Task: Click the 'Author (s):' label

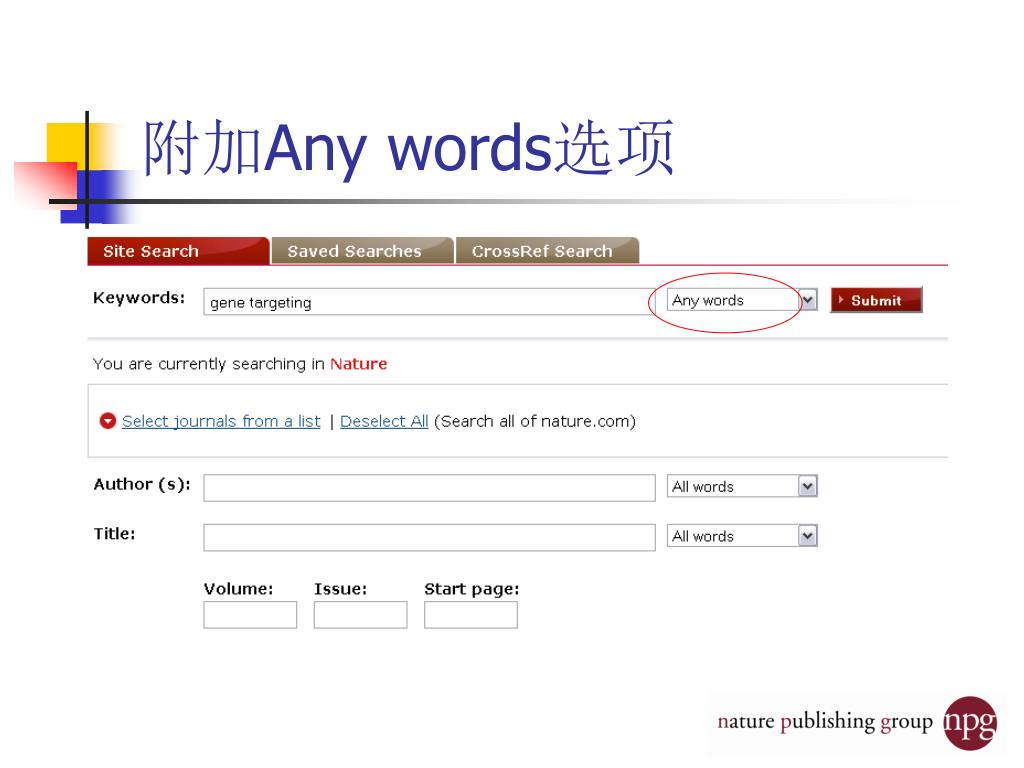Action: click(x=142, y=485)
